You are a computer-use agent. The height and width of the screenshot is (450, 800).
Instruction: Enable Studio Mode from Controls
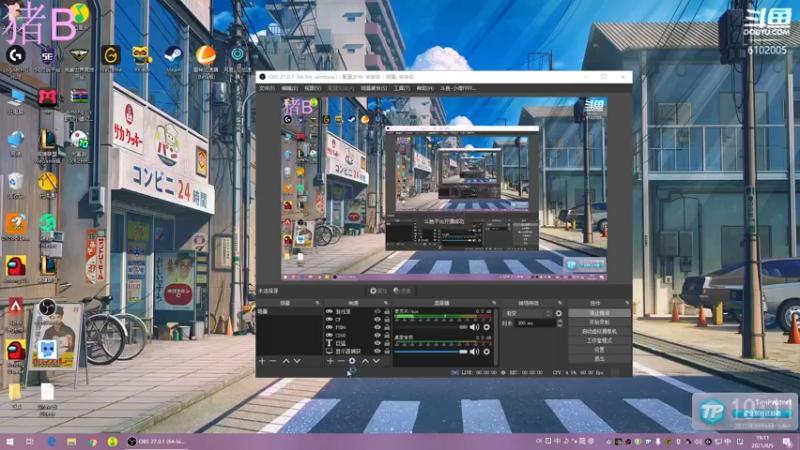pyautogui.click(x=599, y=341)
